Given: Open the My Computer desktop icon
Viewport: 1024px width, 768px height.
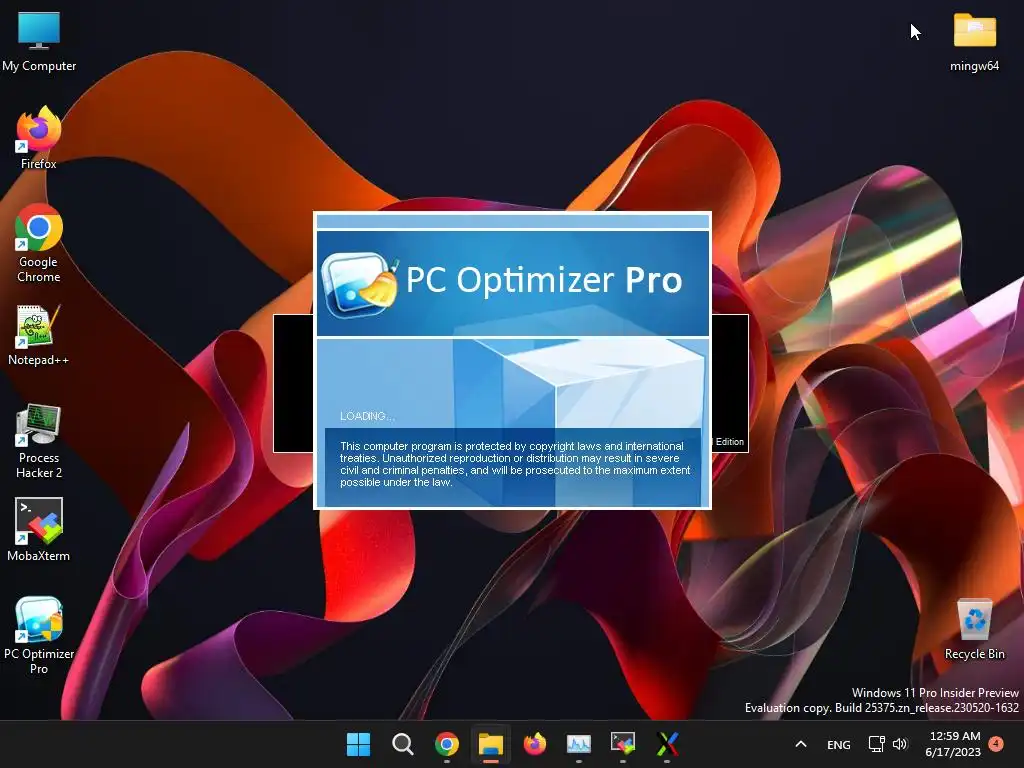Looking at the screenshot, I should [x=39, y=42].
